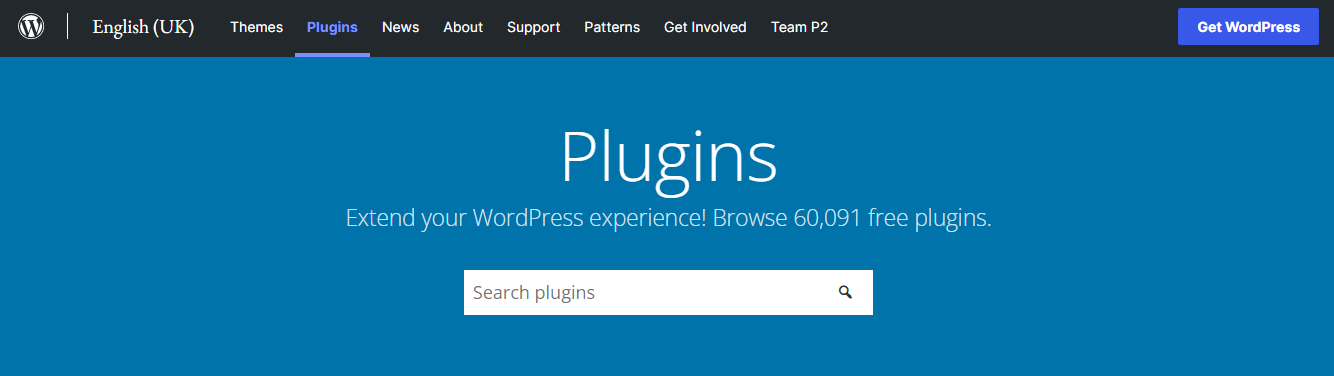Open the Themes menu item
Viewport: 1334px width, 376px height.
(x=256, y=27)
